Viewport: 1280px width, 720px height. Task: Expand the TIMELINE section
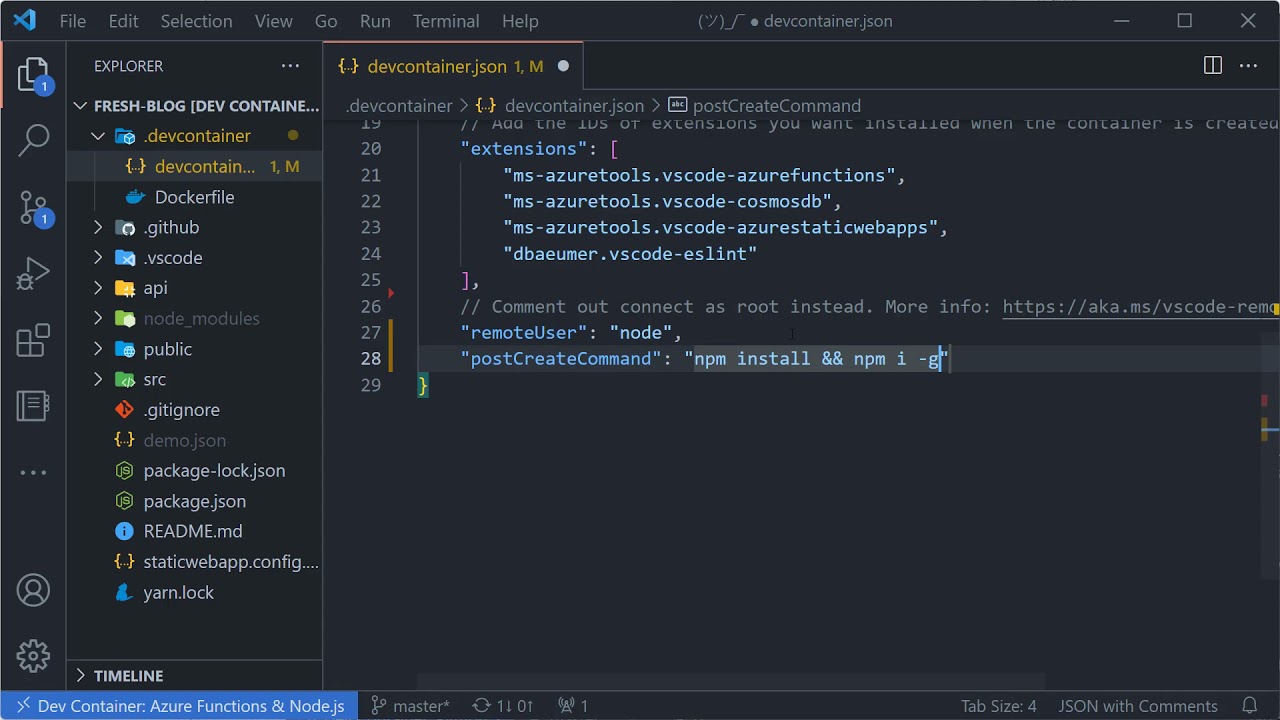click(195, 676)
